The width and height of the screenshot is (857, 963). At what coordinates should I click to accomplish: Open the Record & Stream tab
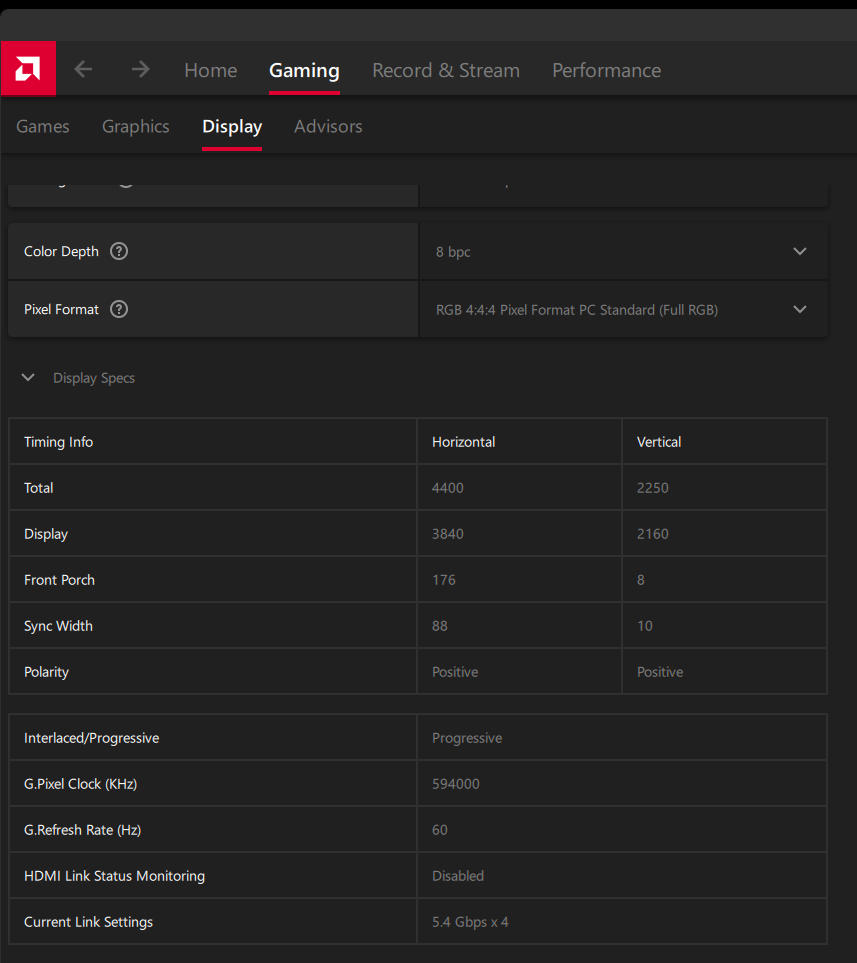(x=445, y=70)
